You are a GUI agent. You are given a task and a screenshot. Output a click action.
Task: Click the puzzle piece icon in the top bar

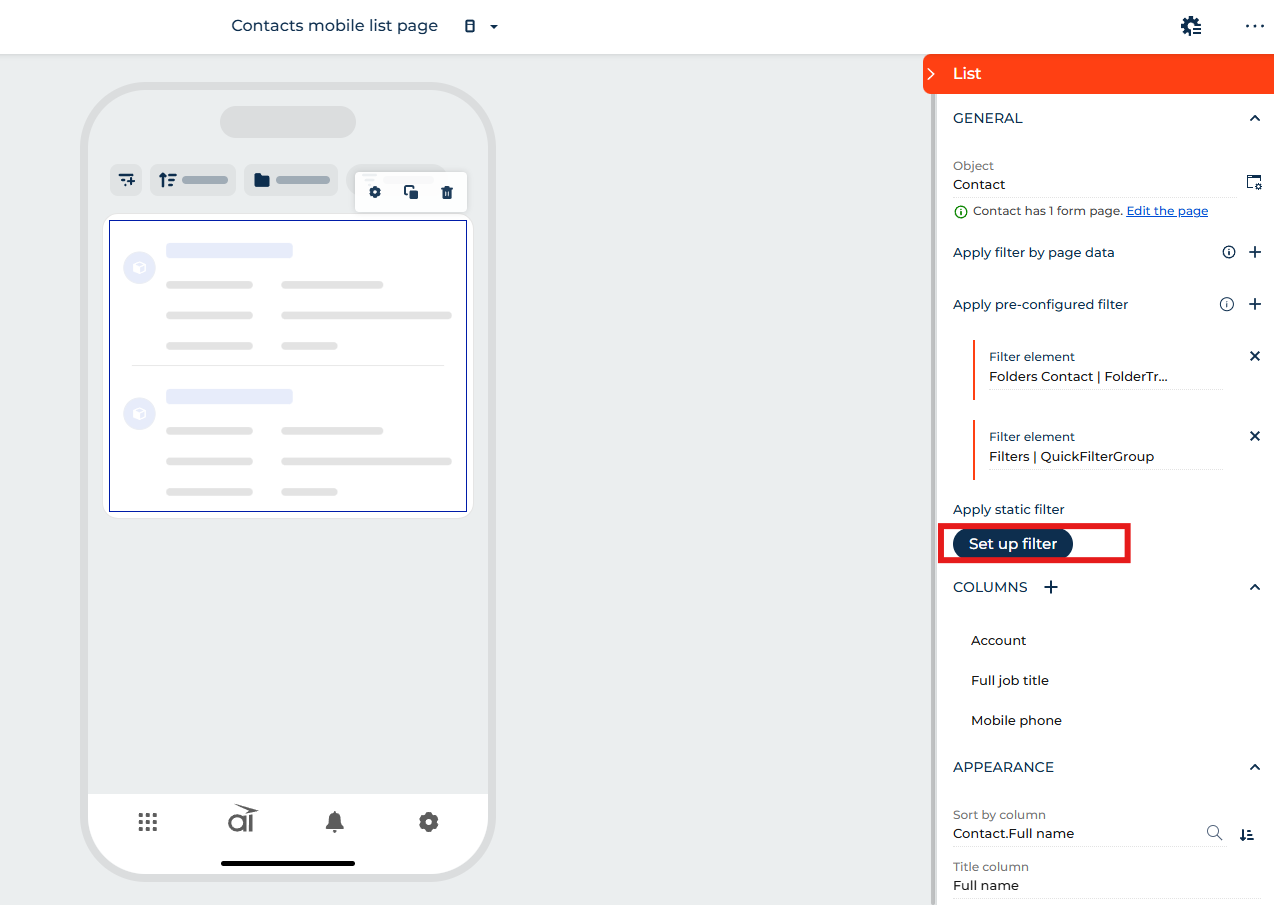1191,26
